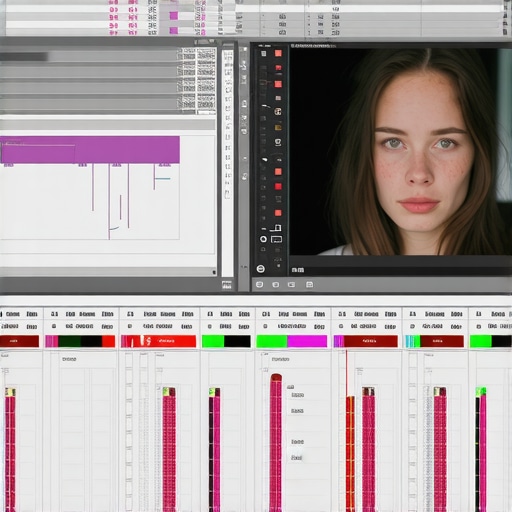The image size is (512, 512).
Task: Click the round minus icon at the toolbar bottom
Action: [261, 269]
